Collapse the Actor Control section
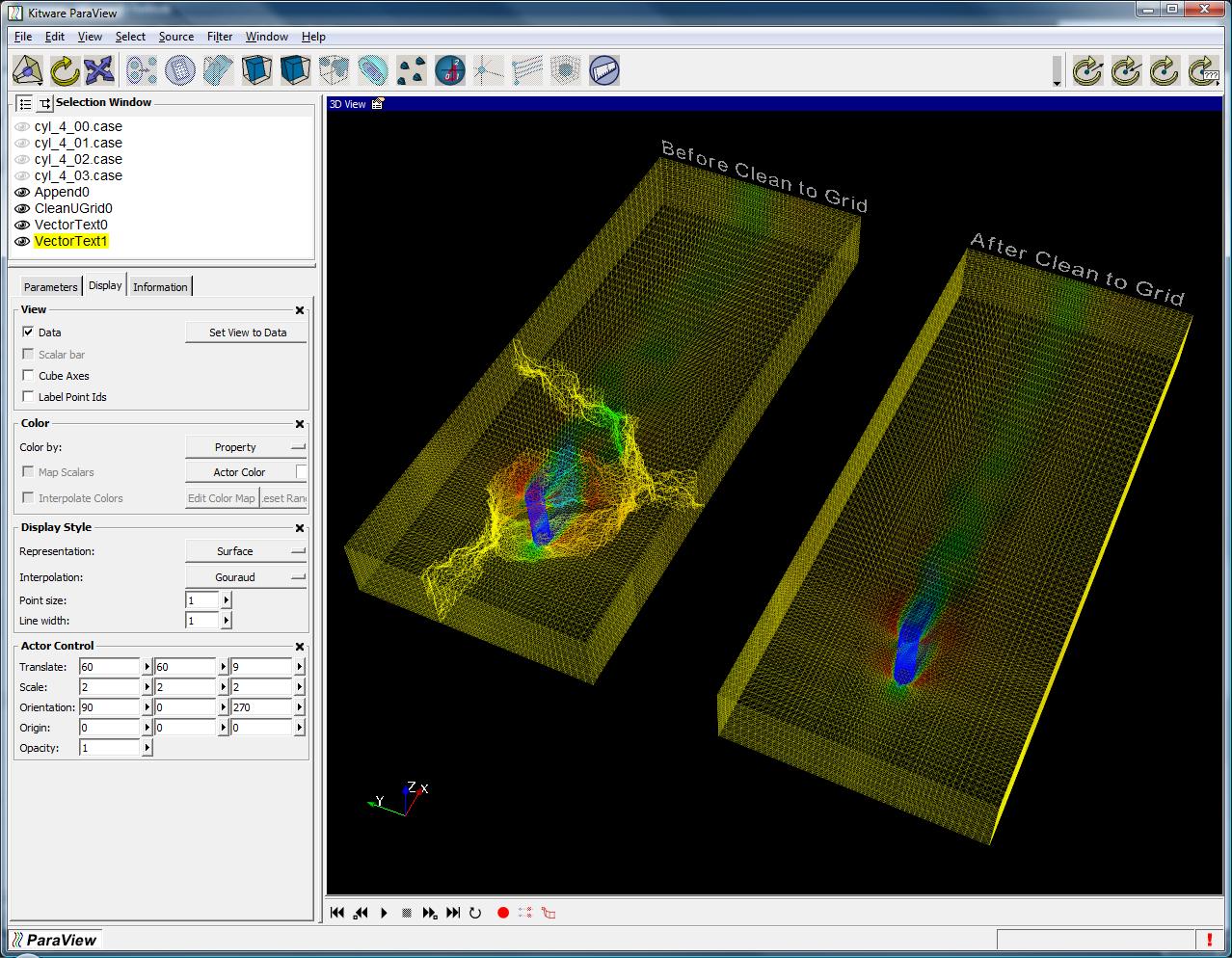 point(300,647)
